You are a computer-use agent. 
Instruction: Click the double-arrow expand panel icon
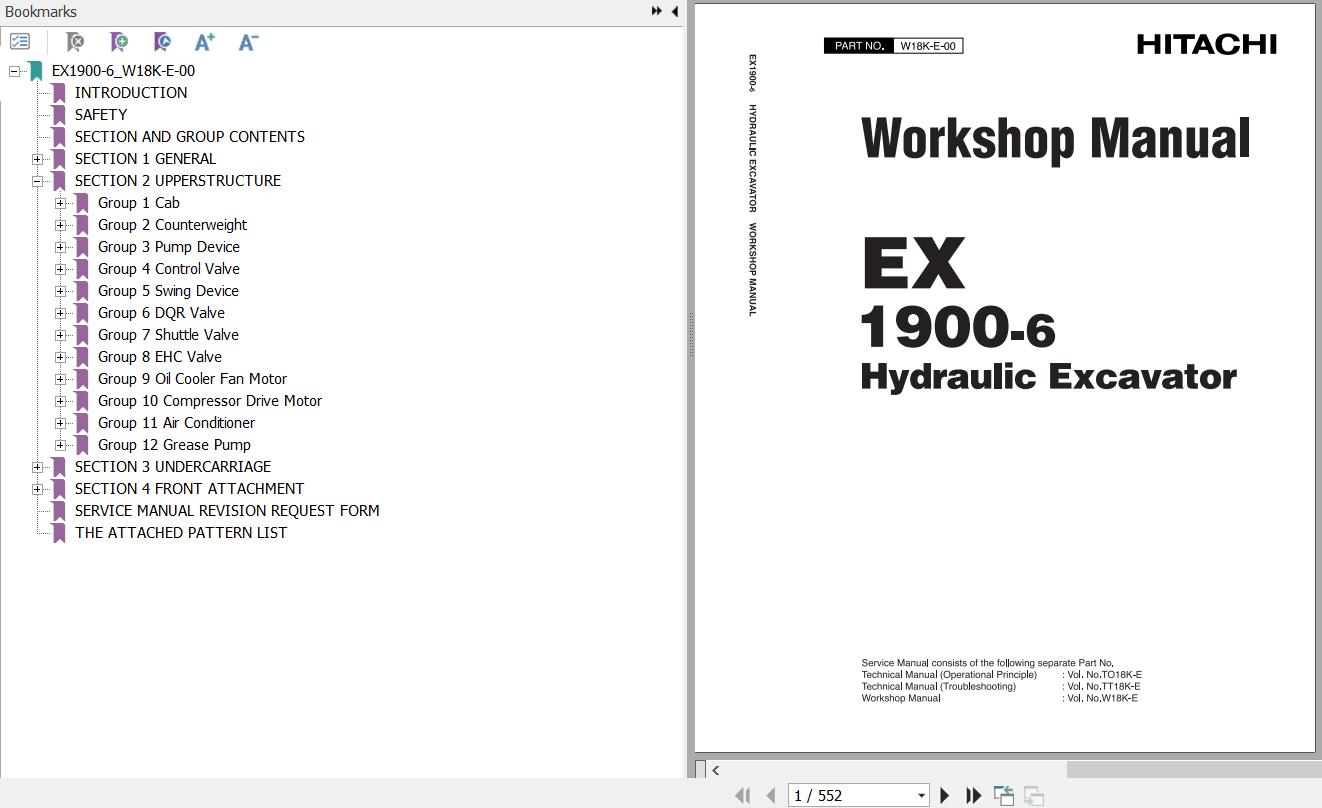point(657,11)
